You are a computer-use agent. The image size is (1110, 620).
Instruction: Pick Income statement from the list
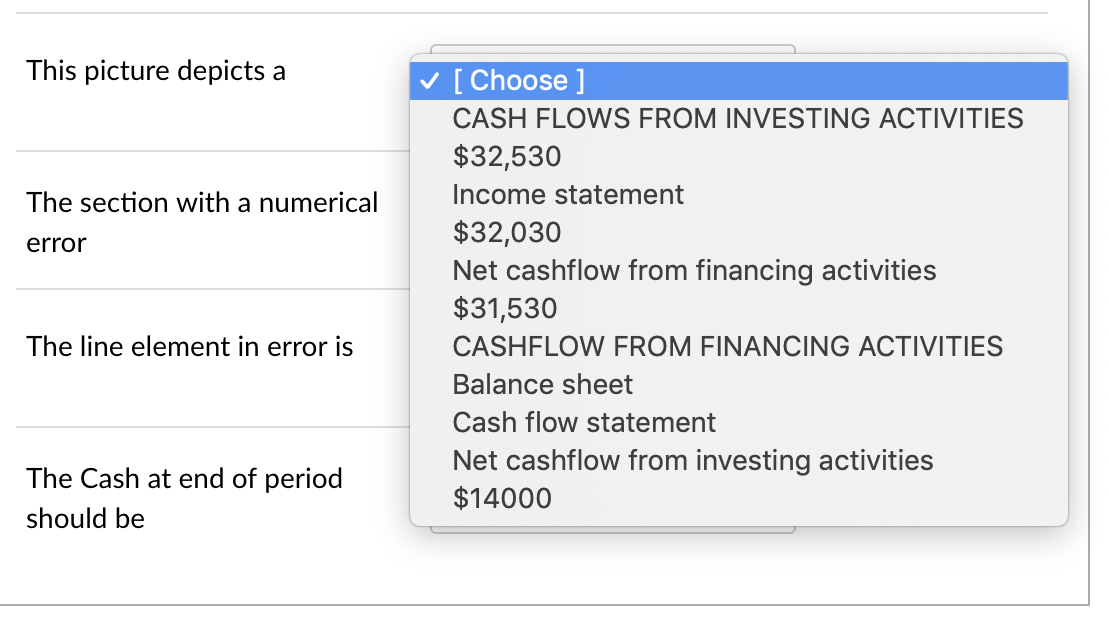point(567,195)
